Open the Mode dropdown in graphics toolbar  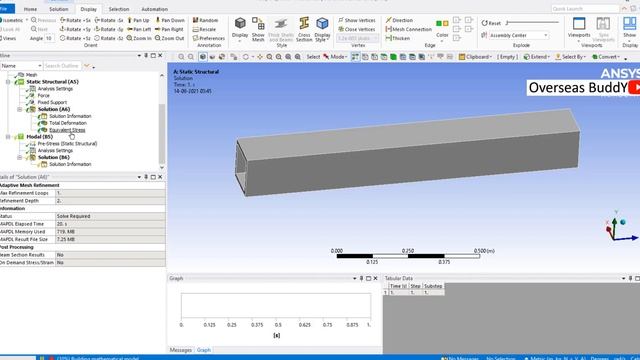click(335, 57)
